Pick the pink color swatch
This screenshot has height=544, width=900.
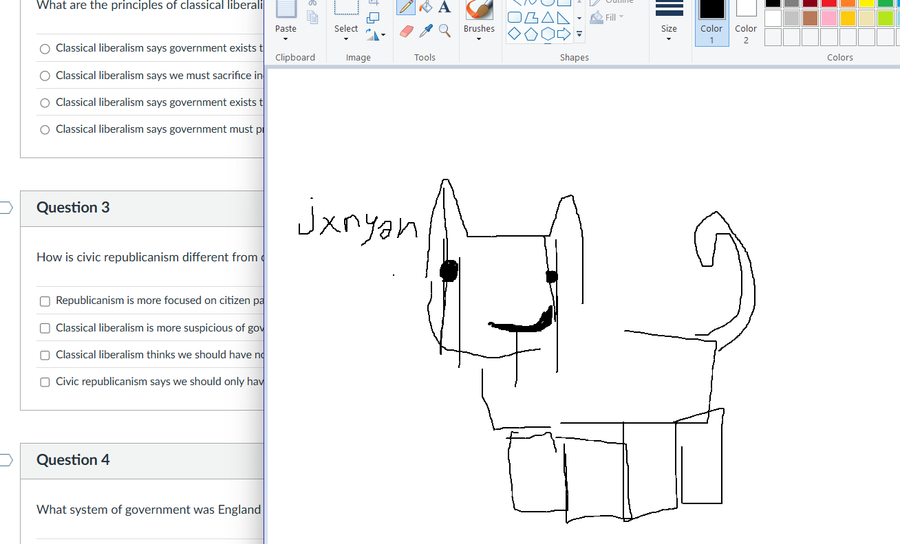[x=829, y=18]
